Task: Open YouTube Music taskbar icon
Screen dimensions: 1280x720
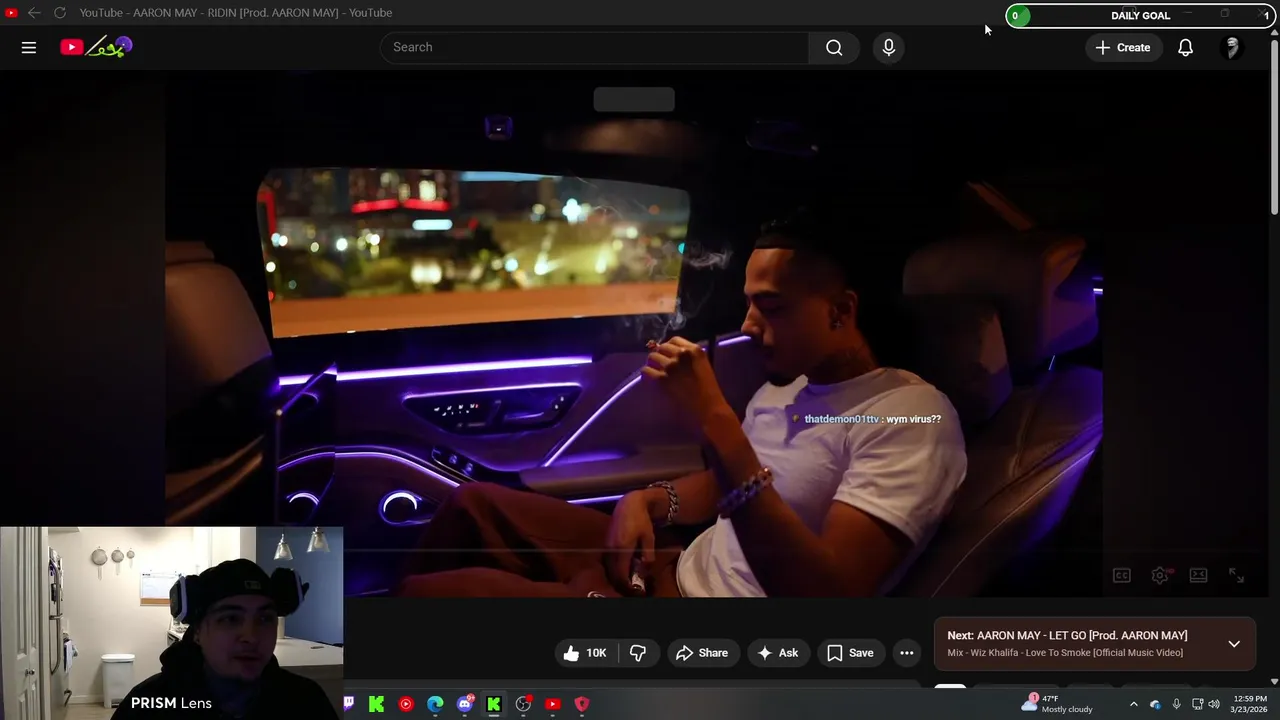Action: 406,704
